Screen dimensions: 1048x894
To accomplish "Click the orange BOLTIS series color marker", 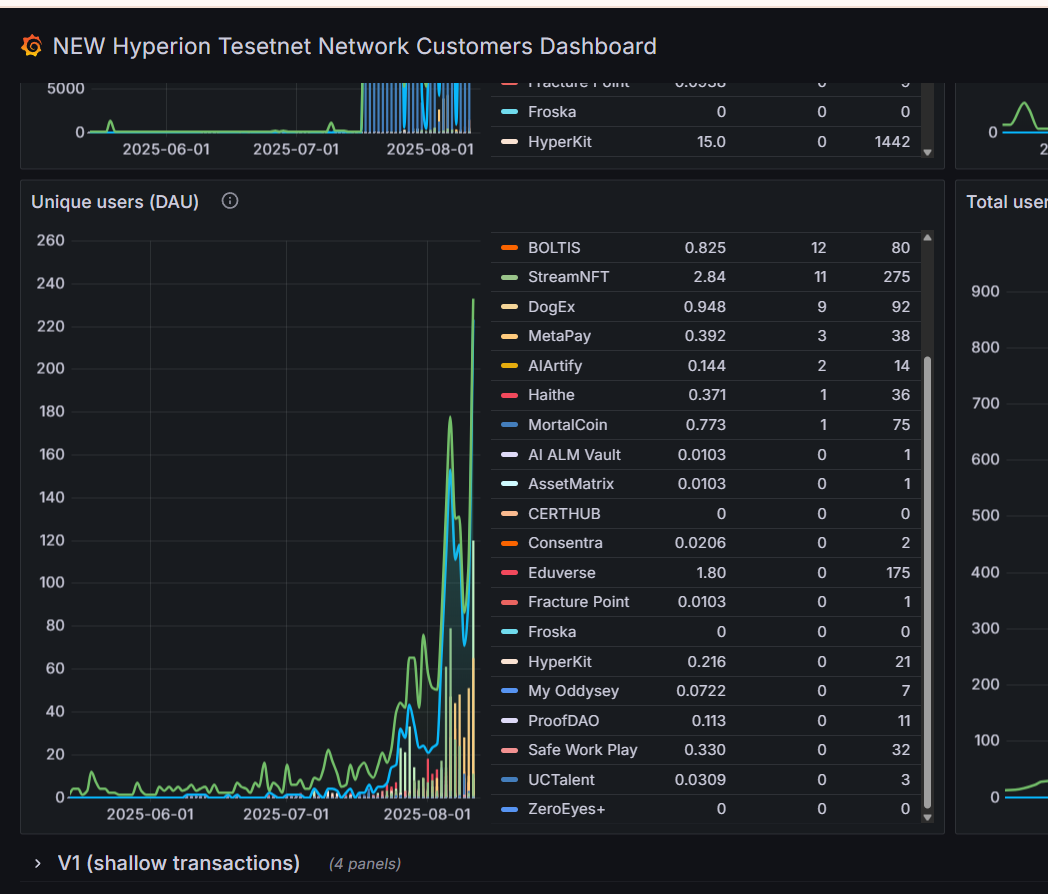I will click(510, 247).
